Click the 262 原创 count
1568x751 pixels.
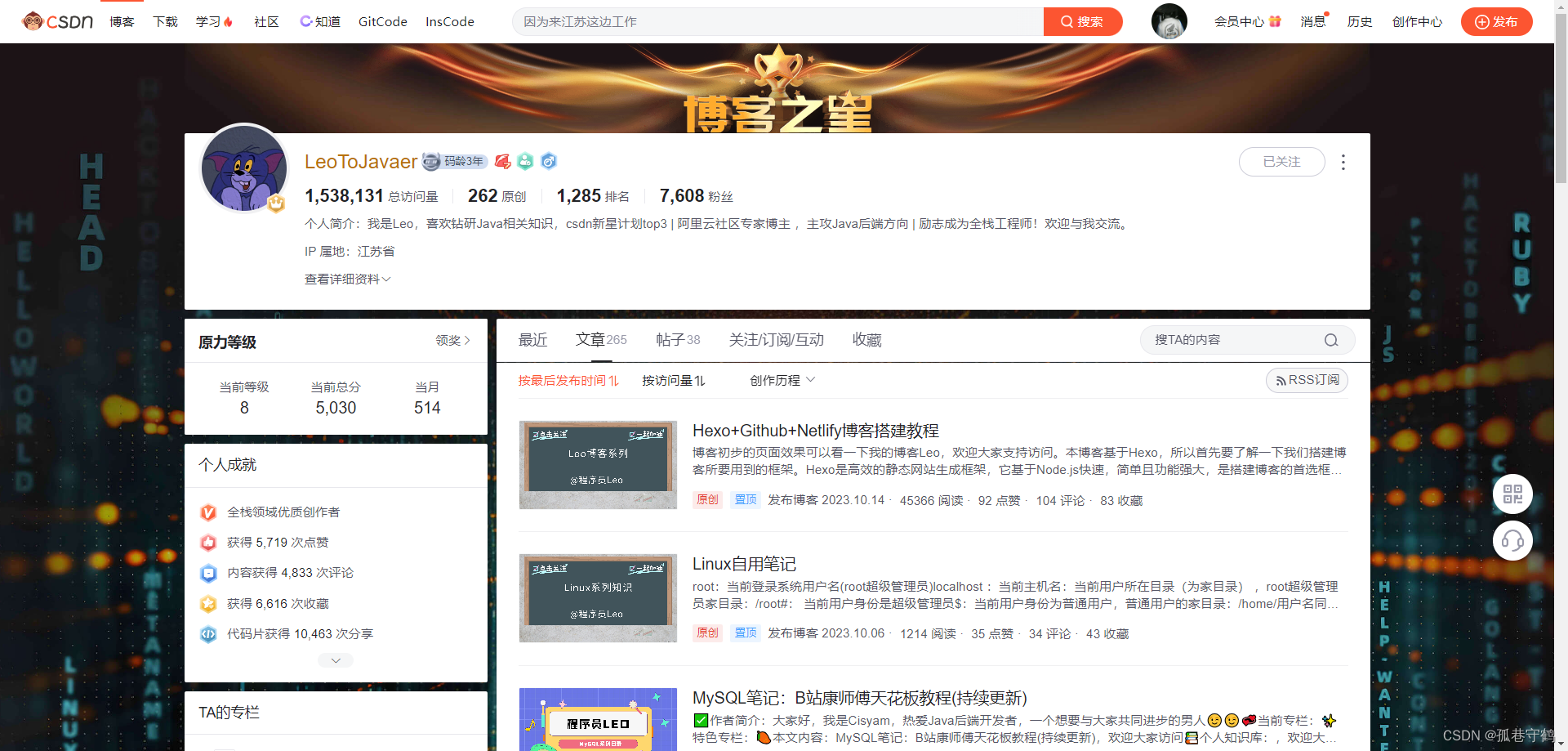point(497,196)
